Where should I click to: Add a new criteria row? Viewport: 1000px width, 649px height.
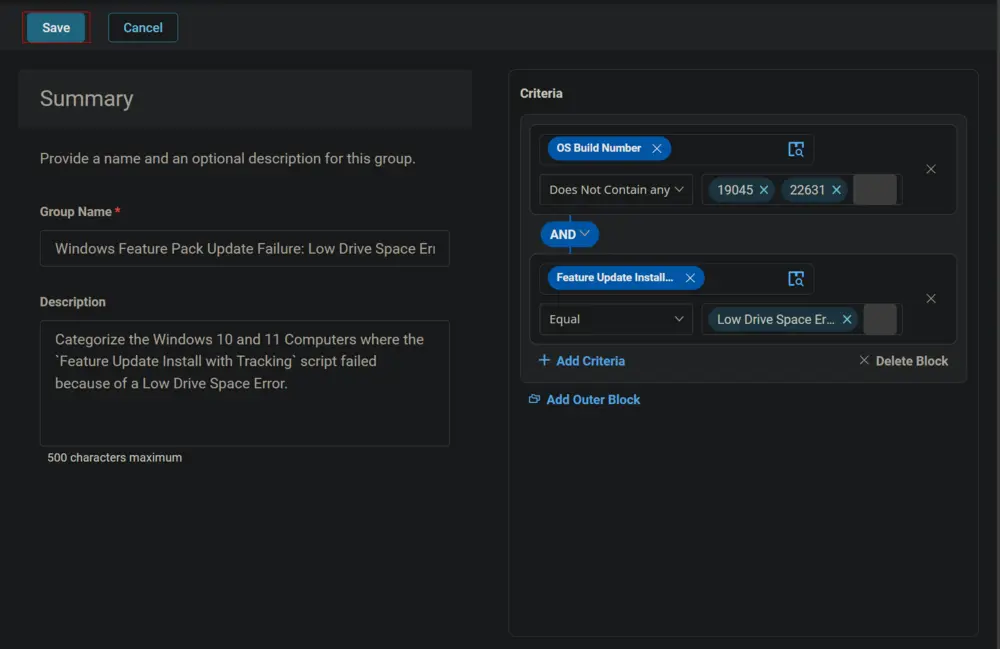click(x=582, y=361)
